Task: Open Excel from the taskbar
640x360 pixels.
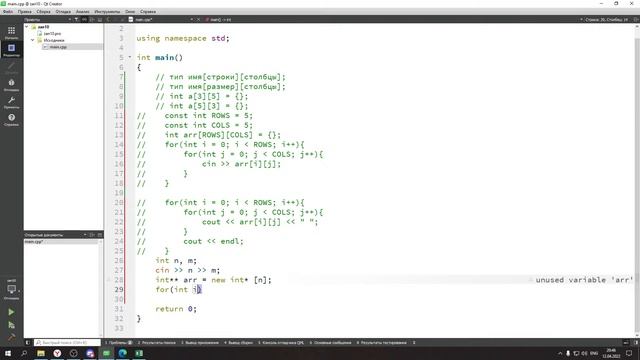Action: pyautogui.click(x=139, y=353)
